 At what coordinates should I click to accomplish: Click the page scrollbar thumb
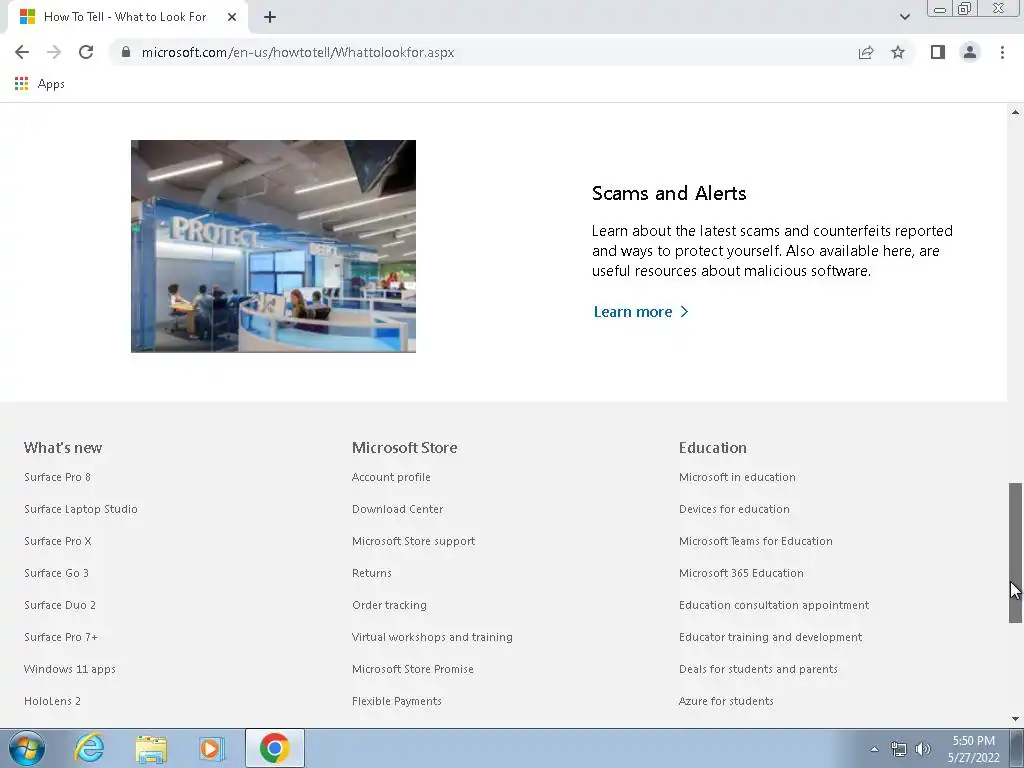tap(1016, 552)
